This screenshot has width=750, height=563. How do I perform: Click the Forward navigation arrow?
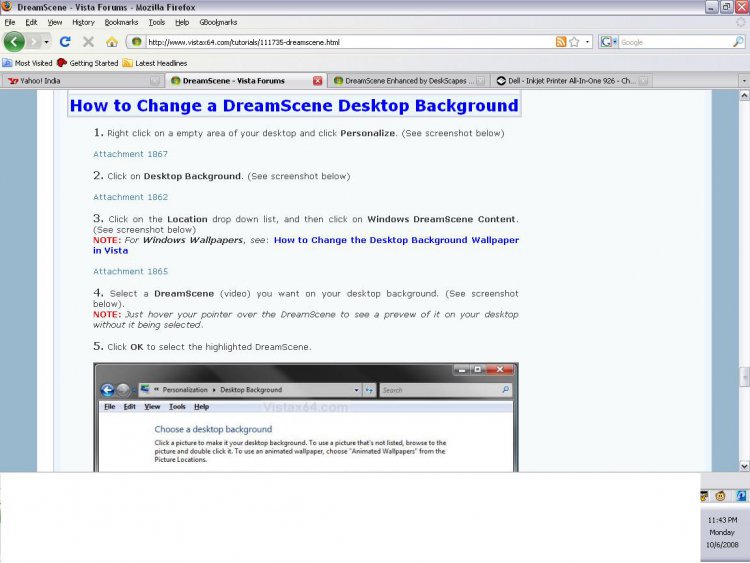(x=33, y=42)
